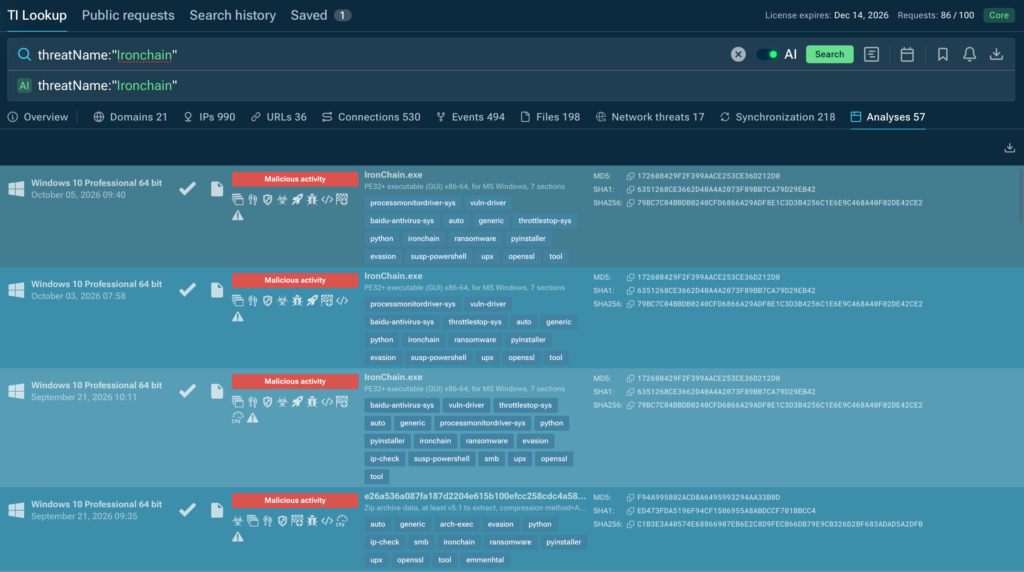Click the checkmark icon in October 05 row

[187, 189]
